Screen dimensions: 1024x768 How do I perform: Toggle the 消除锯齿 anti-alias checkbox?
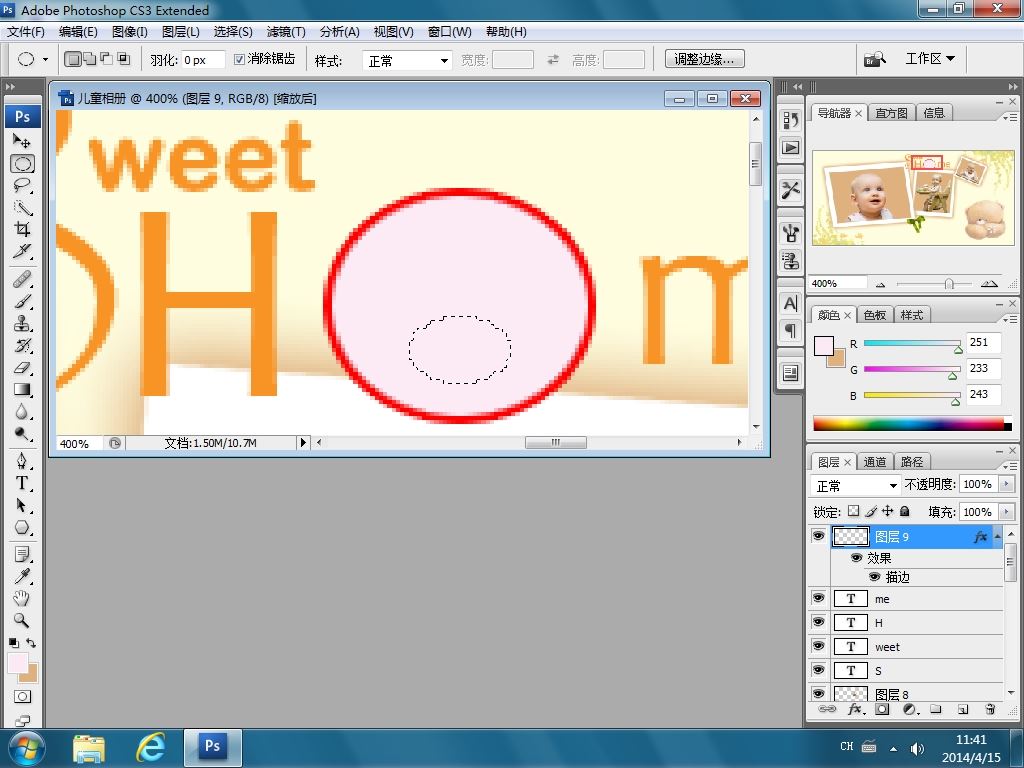(x=240, y=59)
